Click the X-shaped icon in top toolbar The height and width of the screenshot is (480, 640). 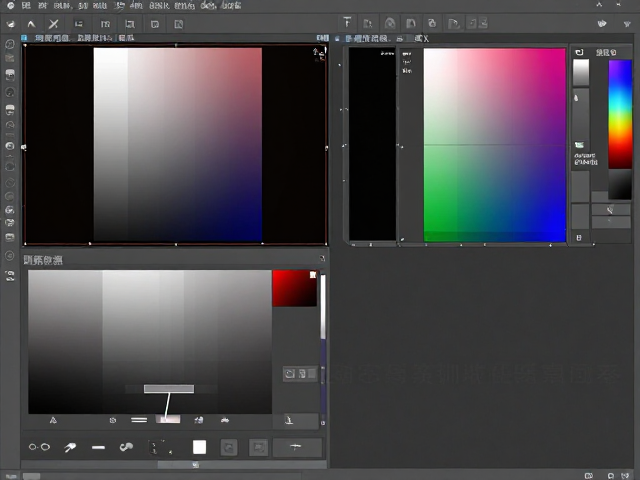(x=53, y=24)
